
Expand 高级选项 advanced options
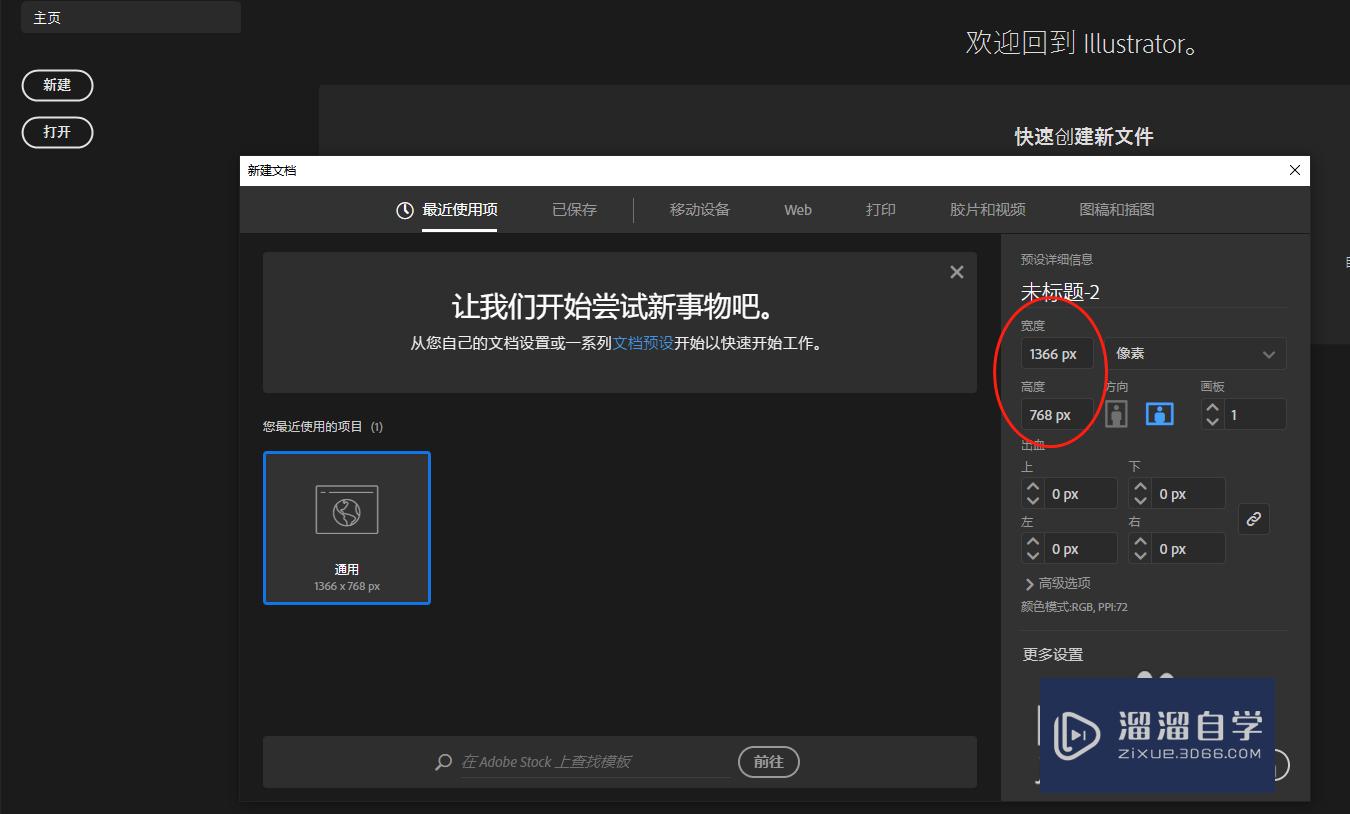coord(1057,583)
